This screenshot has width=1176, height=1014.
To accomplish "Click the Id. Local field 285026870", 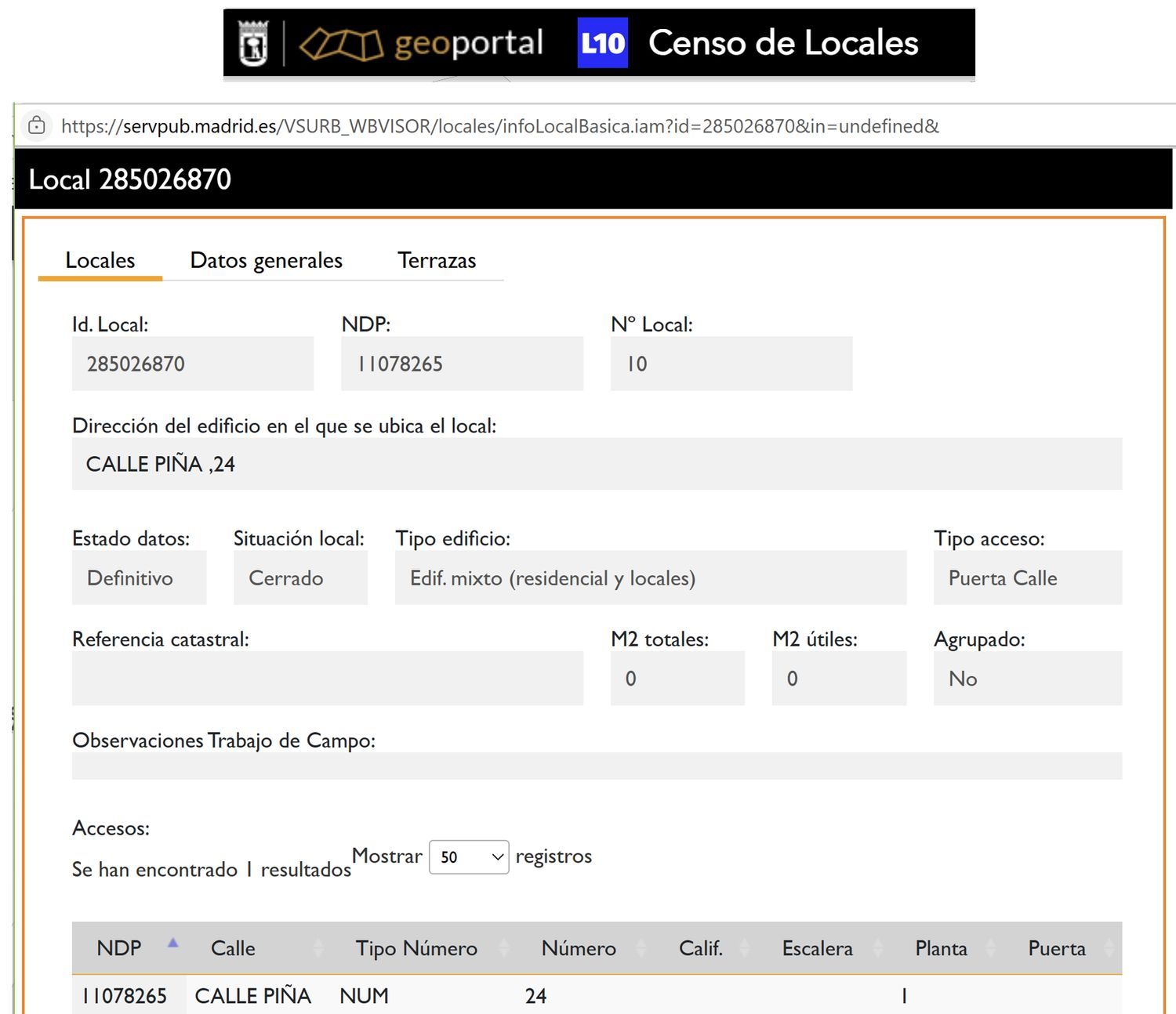I will click(193, 364).
